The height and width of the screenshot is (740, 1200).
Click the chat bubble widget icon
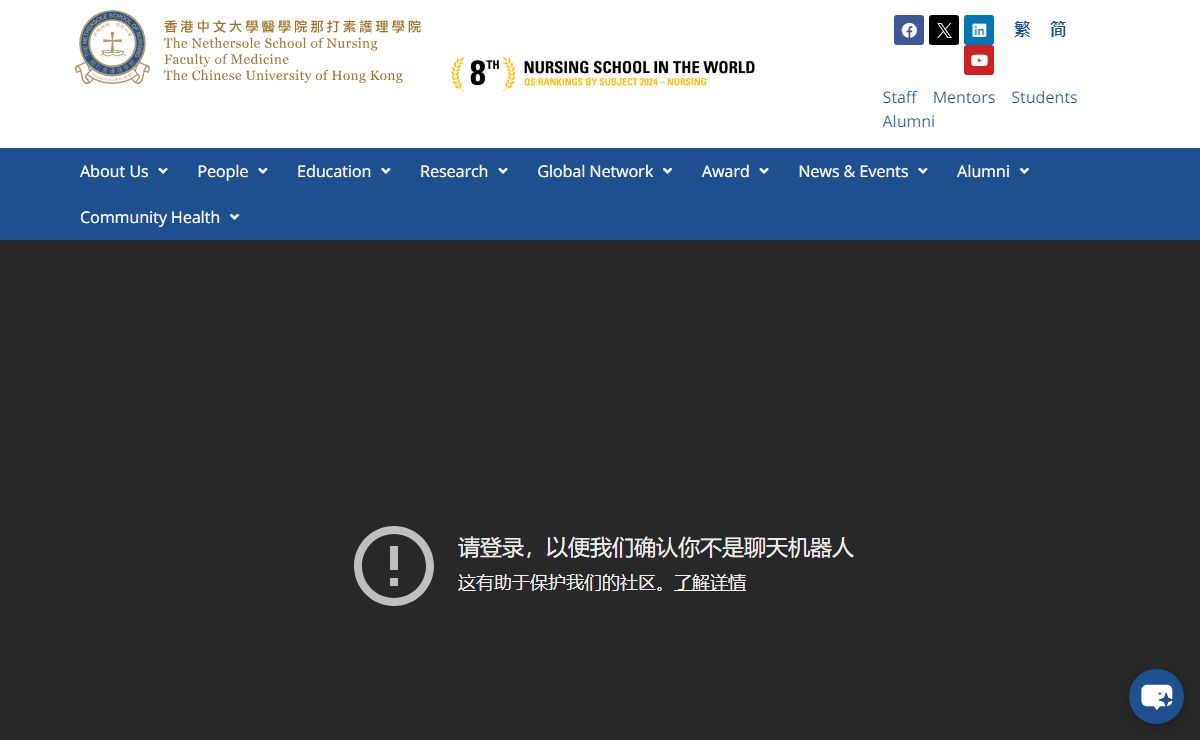tap(1156, 696)
